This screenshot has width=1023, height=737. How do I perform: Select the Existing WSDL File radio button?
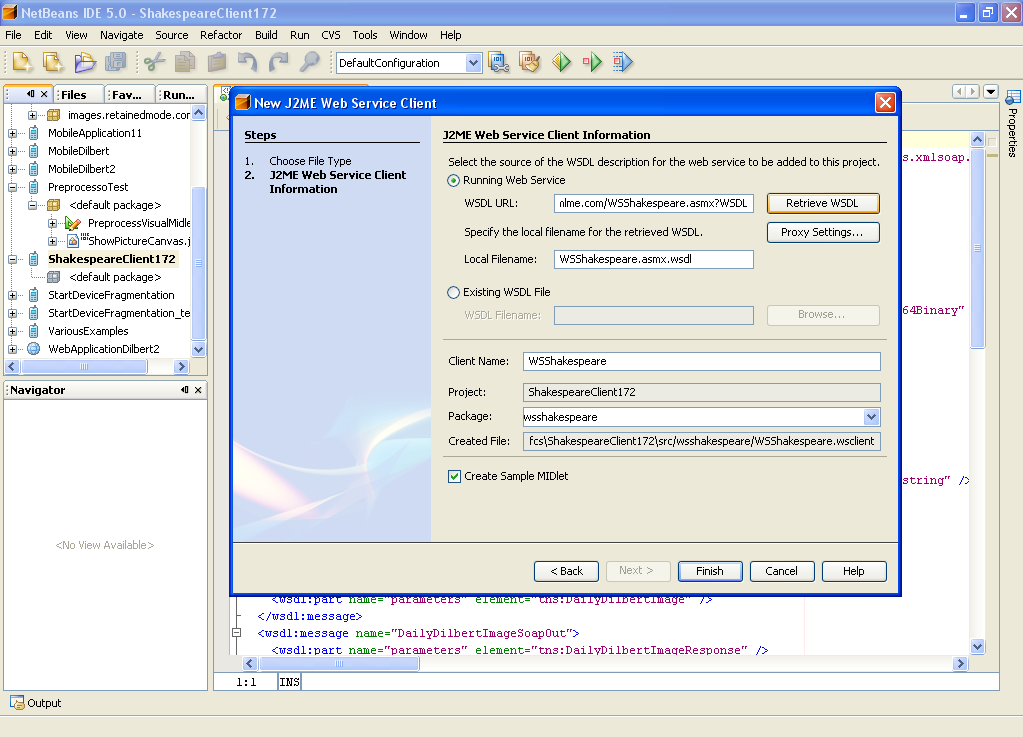click(453, 293)
